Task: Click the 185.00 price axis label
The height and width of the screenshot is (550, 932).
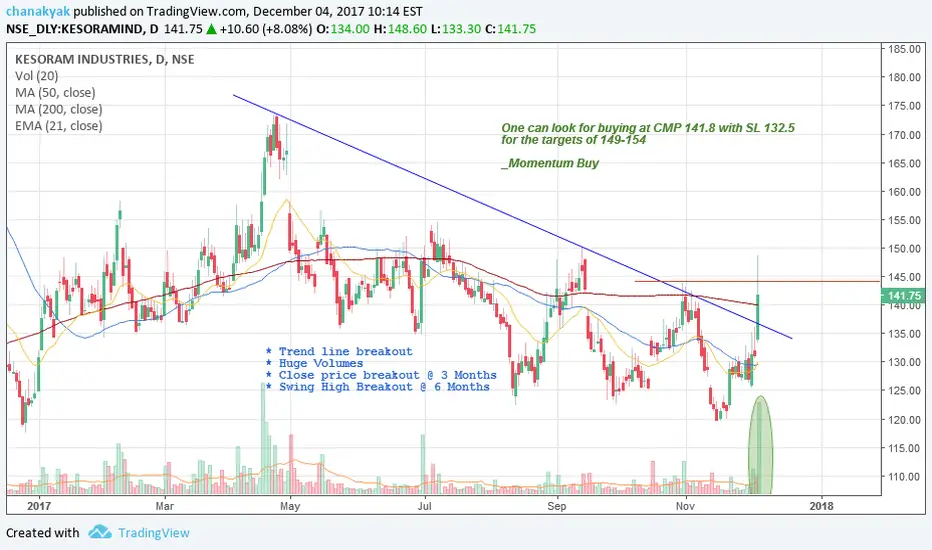Action: (905, 49)
